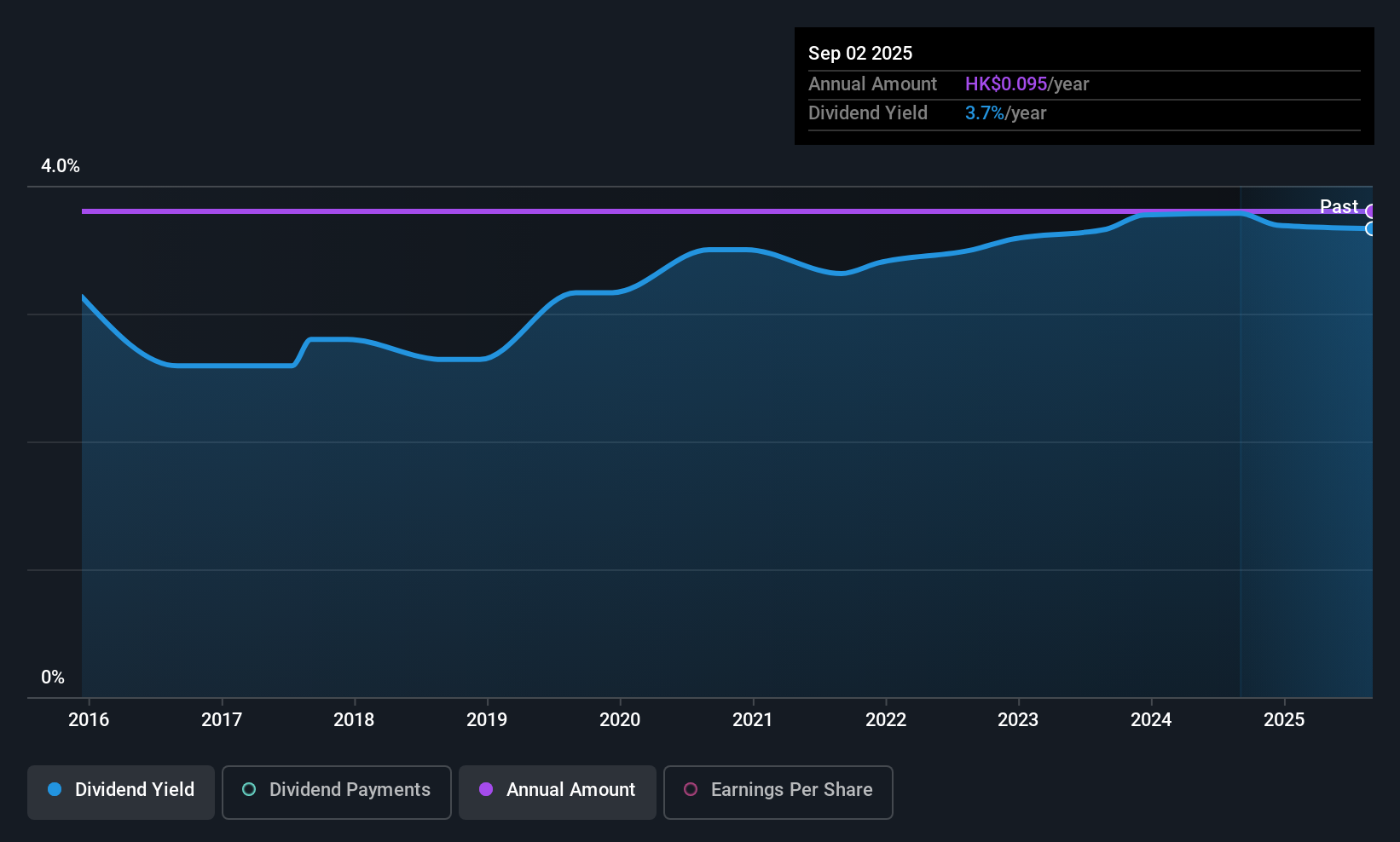Click the Sep 02 2025 tooltip header
Screen dimensions: 1400x842
pyautogui.click(x=860, y=53)
